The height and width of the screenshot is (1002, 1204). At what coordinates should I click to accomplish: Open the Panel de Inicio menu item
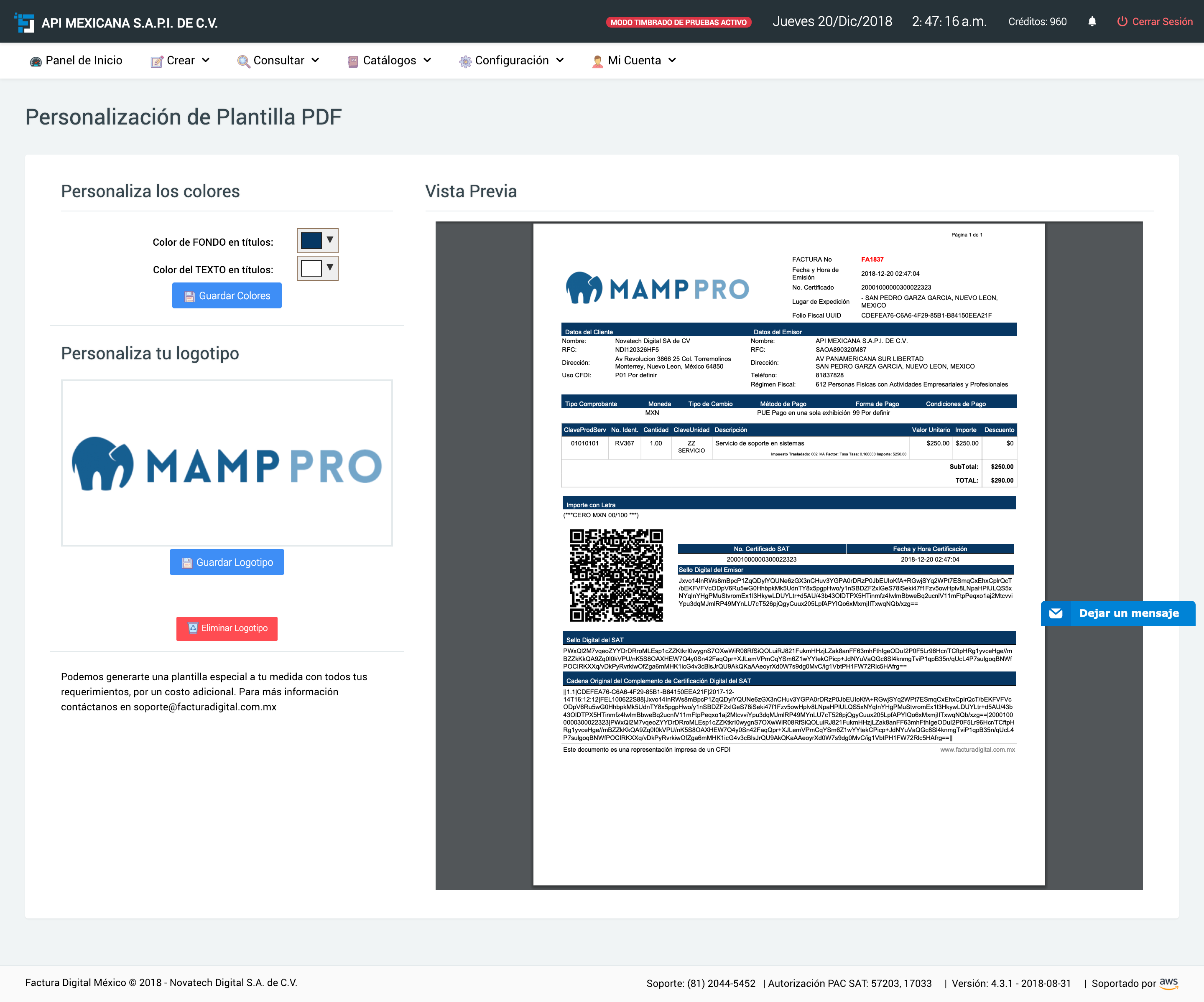pos(76,61)
